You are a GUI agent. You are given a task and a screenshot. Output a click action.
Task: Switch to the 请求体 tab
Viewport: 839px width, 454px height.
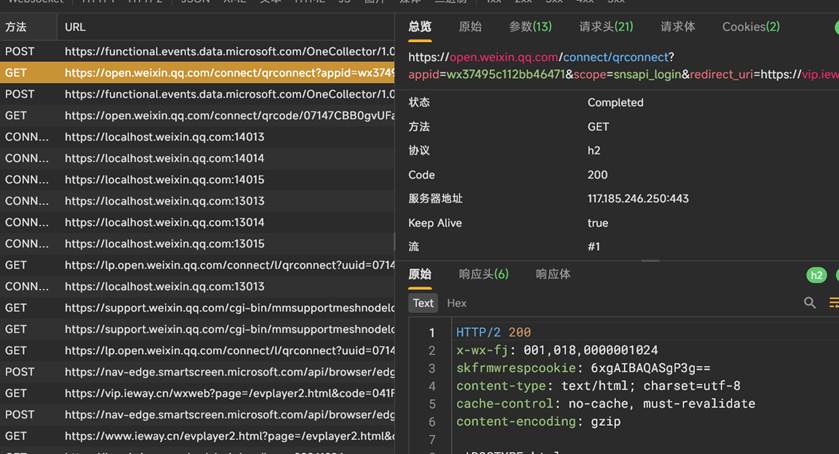678,27
